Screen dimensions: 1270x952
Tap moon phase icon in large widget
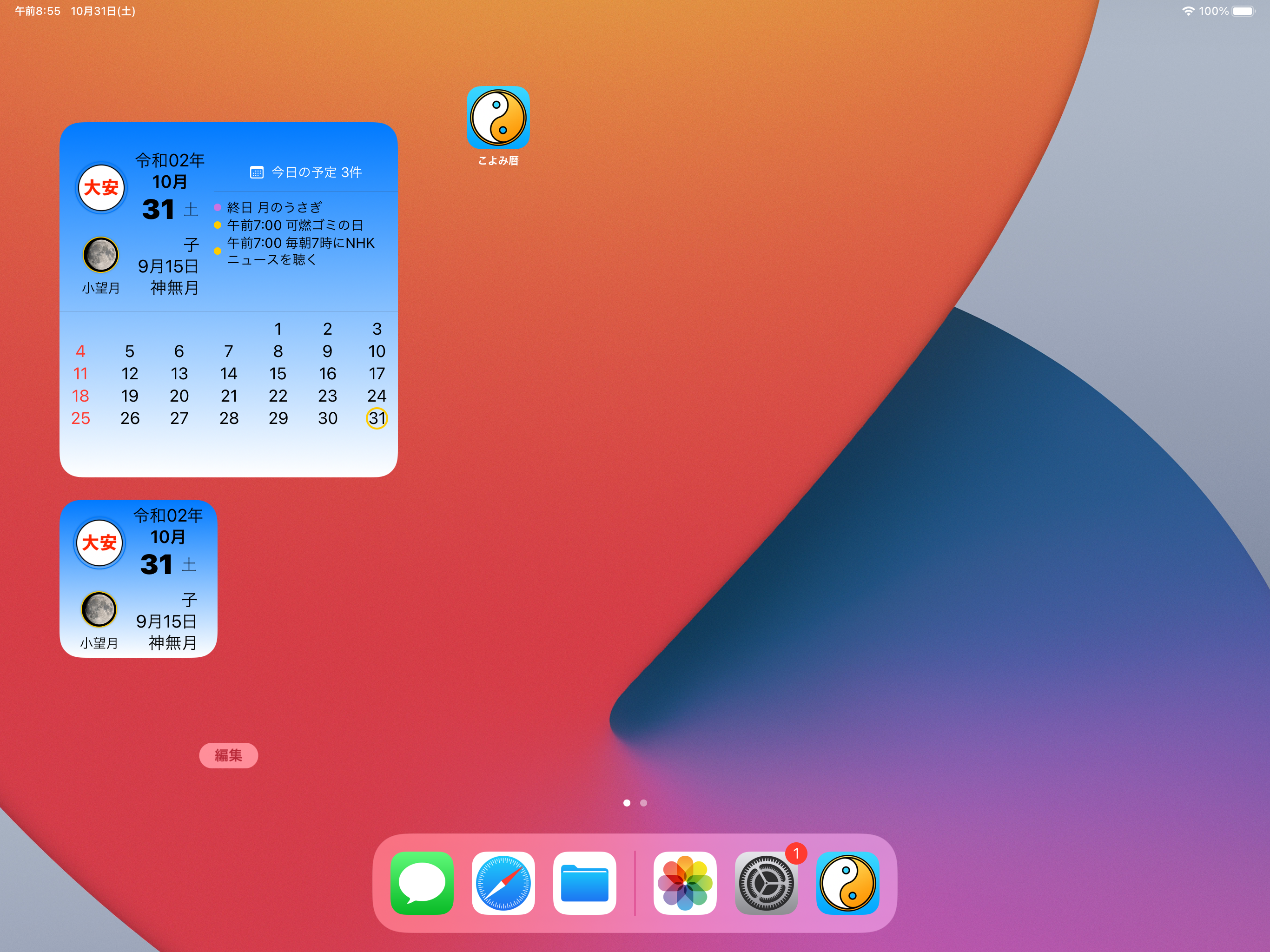[x=100, y=254]
